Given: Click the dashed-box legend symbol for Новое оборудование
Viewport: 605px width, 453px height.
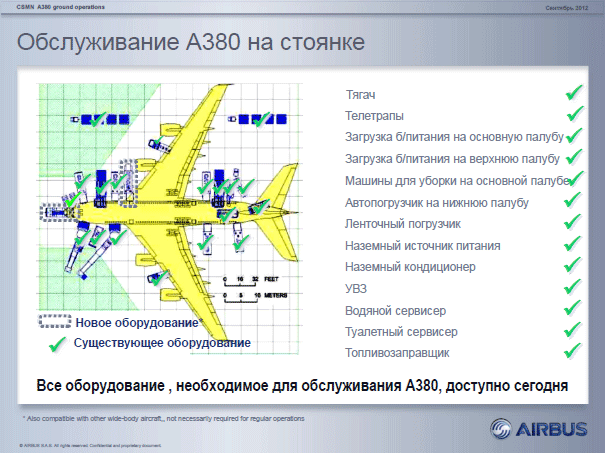Looking at the screenshot, I should 55,321.
